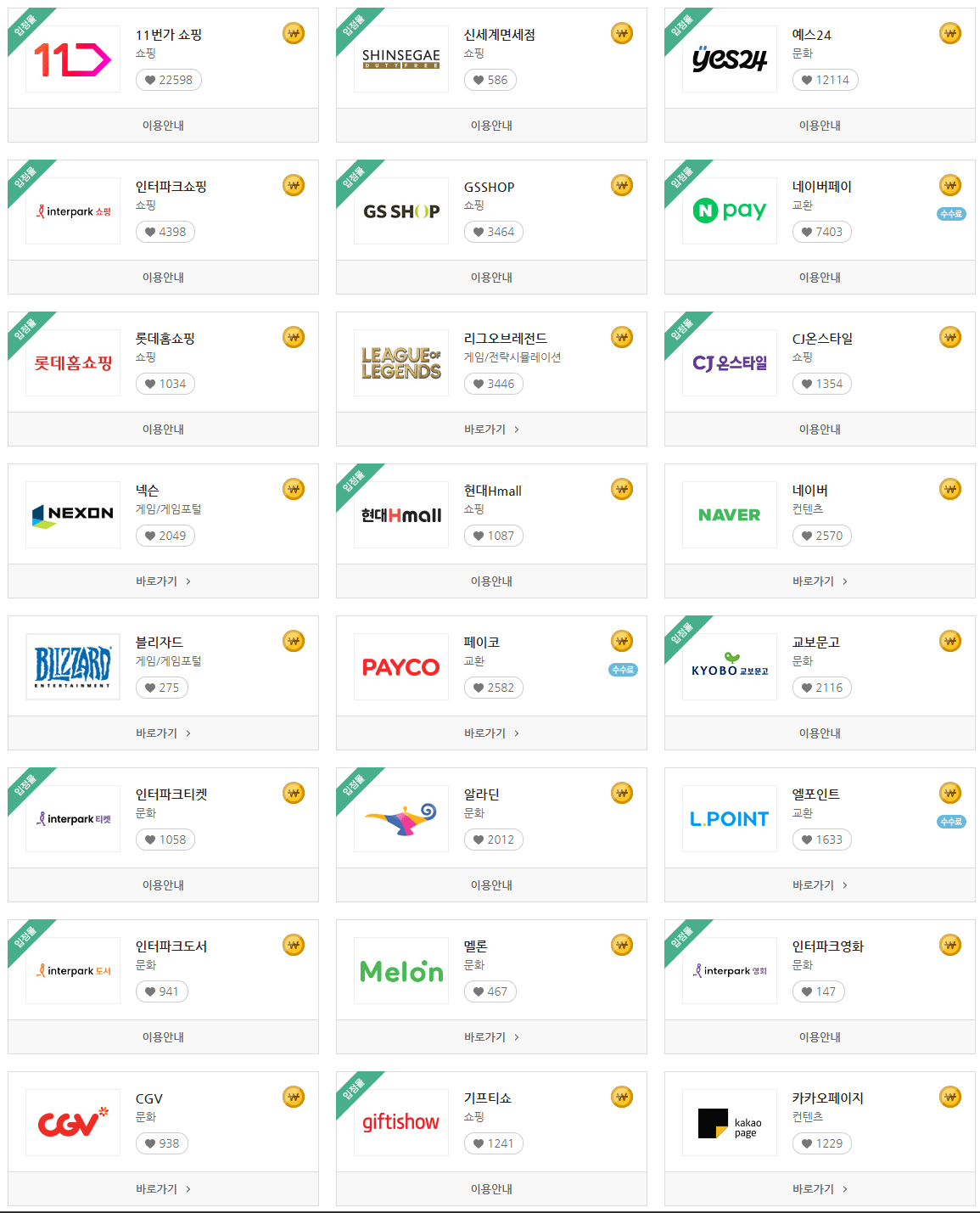Open 바로가기 for 리그오브레전드
Screen dimensions: 980x1213
(491, 430)
